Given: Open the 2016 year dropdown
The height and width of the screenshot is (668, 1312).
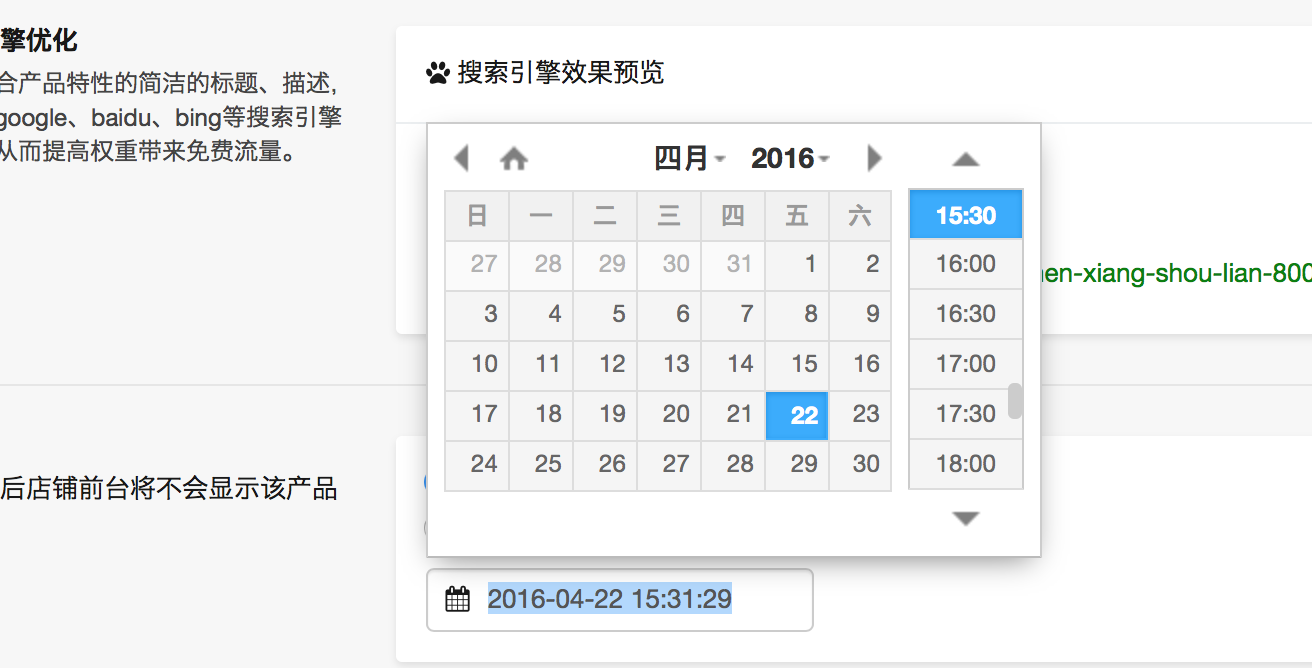Looking at the screenshot, I should tap(790, 158).
